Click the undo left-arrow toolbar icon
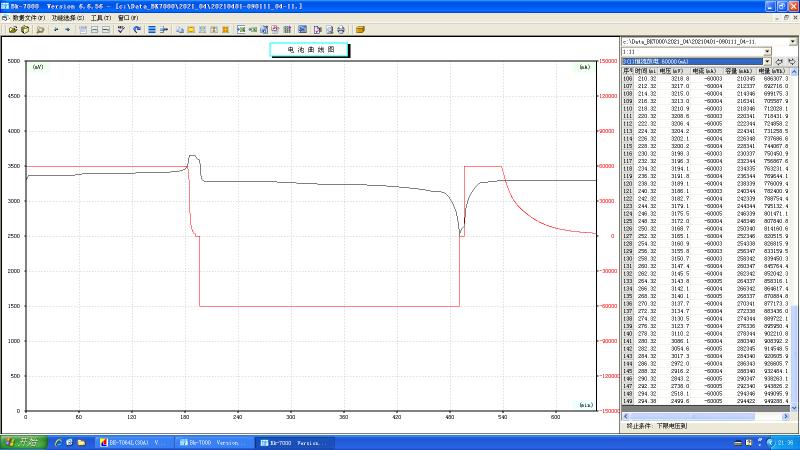This screenshot has height=450, width=800. point(55,29)
